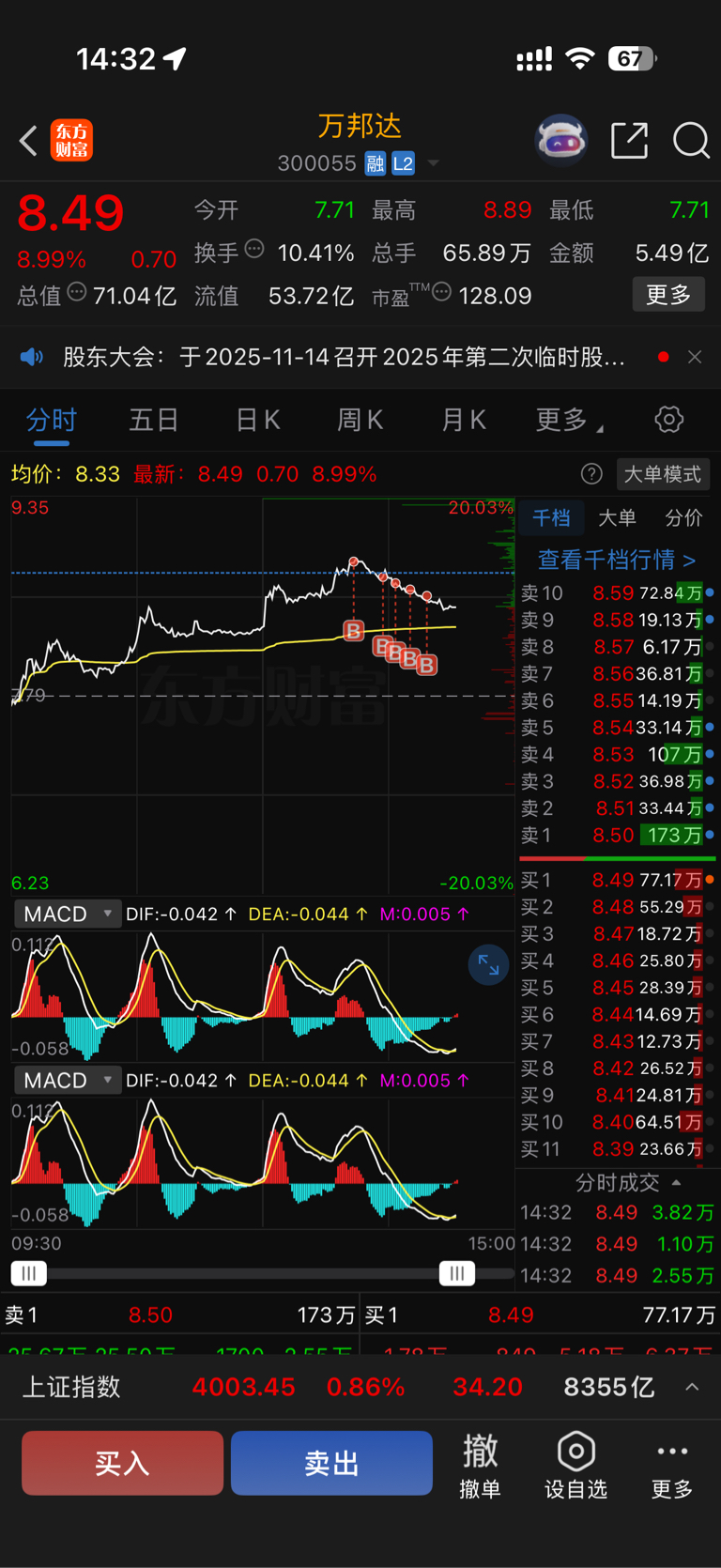Expand the 分时成交 panel arrow
Image resolution: width=721 pixels, height=1568 pixels.
point(677,1182)
